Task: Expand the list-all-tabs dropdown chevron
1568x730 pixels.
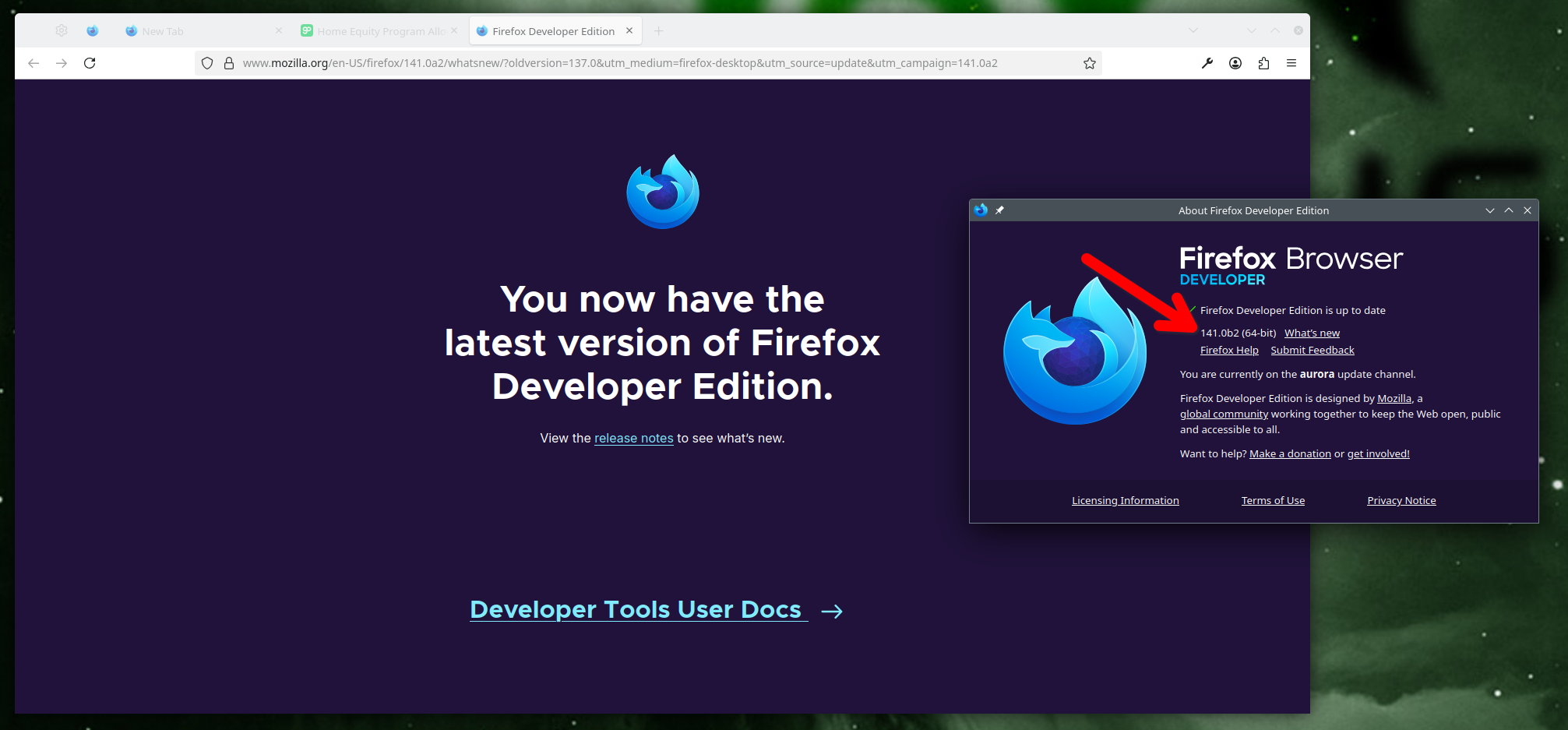Action: [1193, 30]
